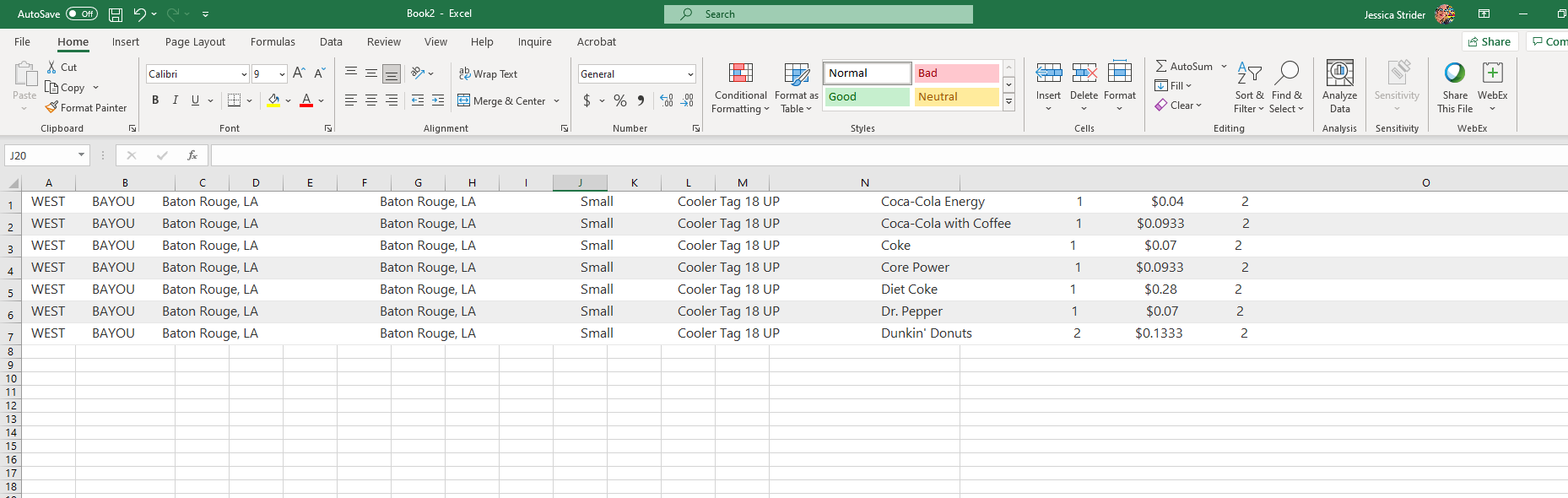Apply Accounting number format dollar icon
Image resolution: width=1568 pixels, height=498 pixels.
pyautogui.click(x=587, y=100)
